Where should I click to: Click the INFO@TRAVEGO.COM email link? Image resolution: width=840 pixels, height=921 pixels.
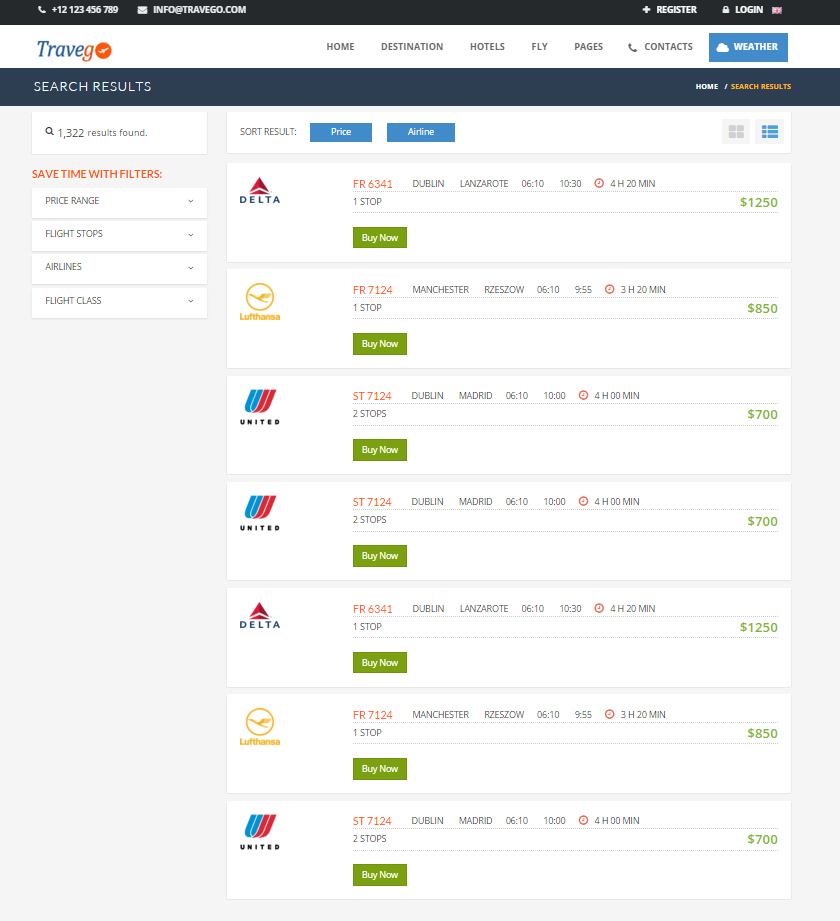click(199, 10)
